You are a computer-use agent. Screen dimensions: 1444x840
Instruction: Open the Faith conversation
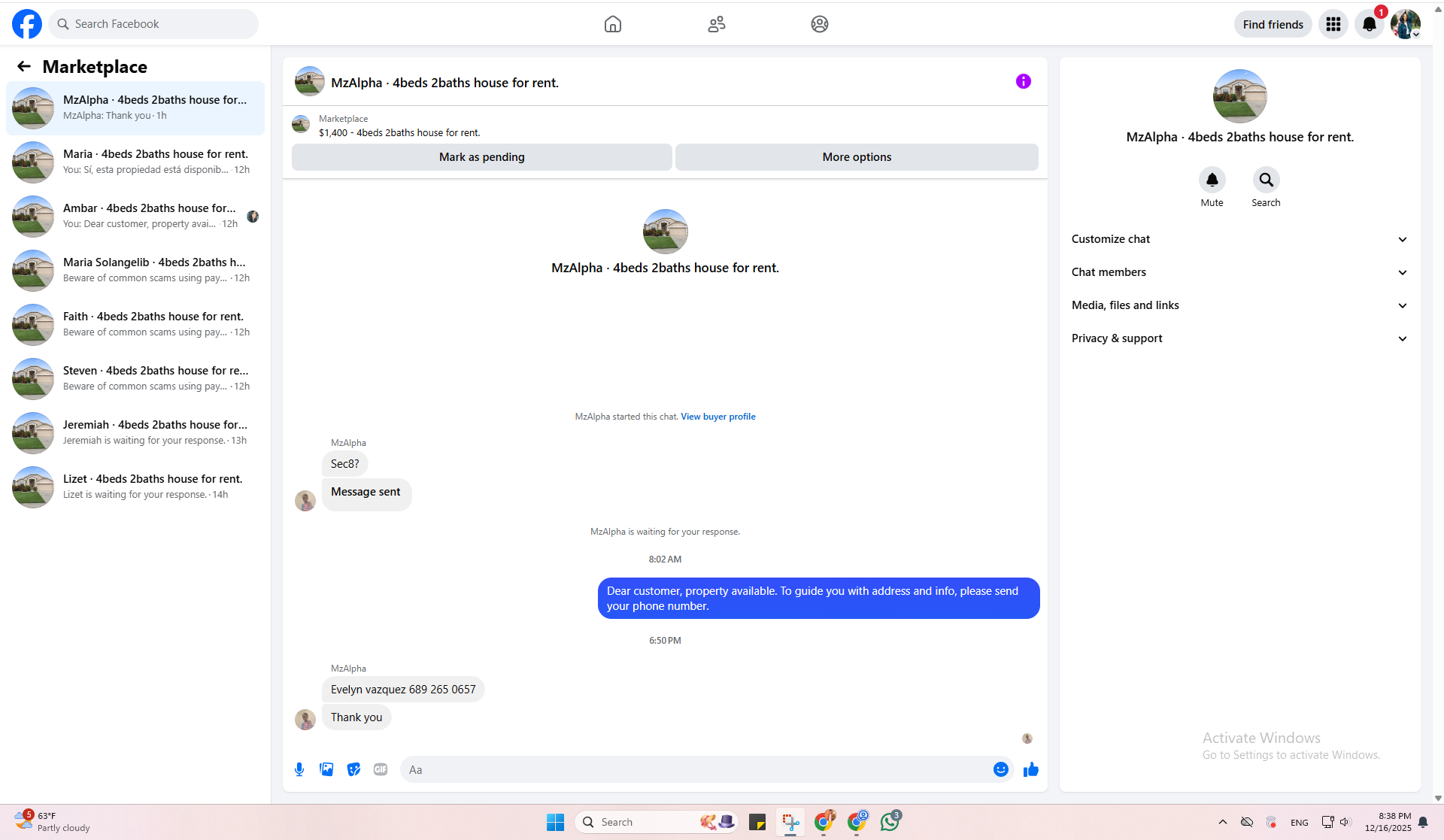[135, 325]
